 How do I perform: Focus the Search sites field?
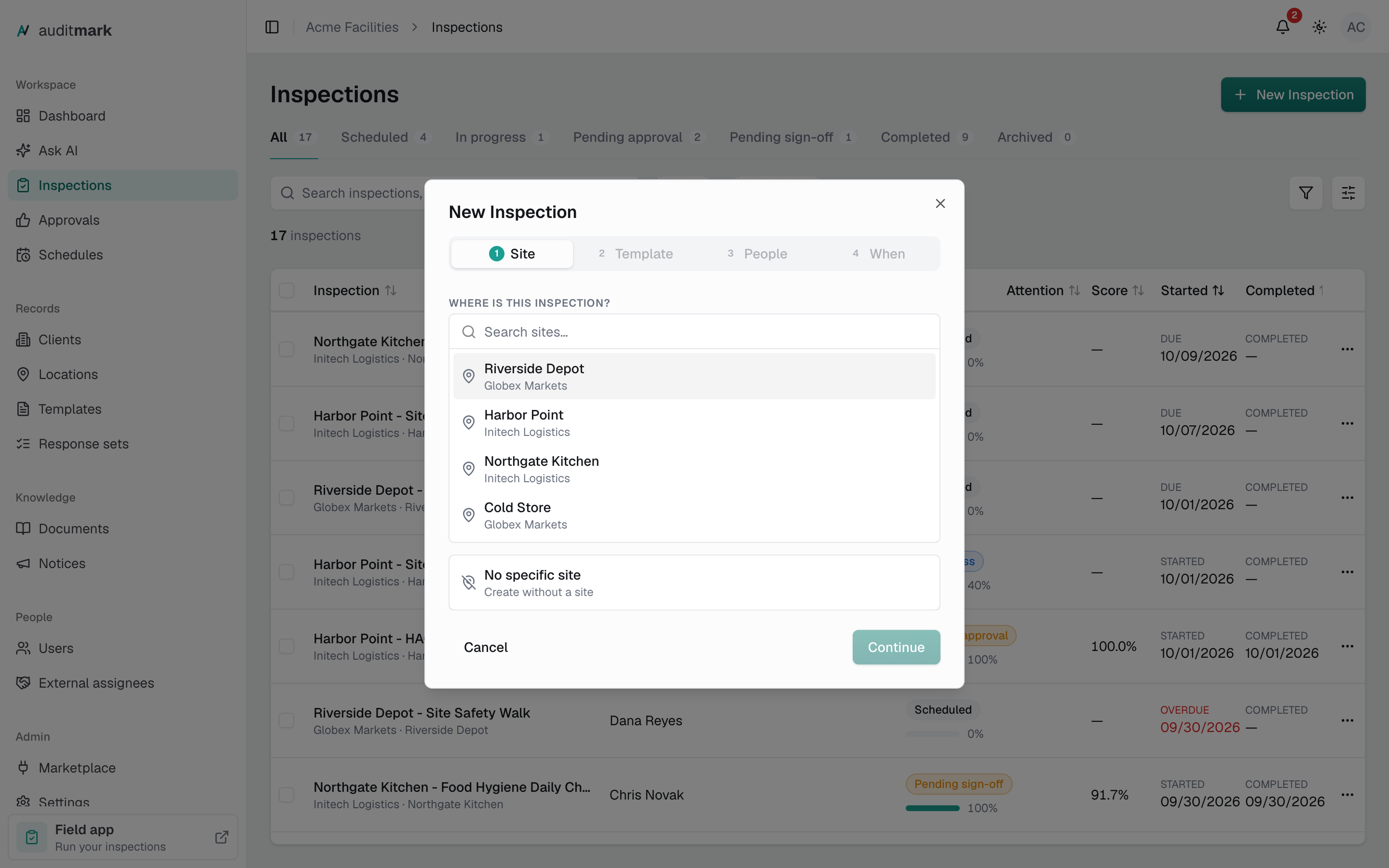pyautogui.click(x=694, y=332)
